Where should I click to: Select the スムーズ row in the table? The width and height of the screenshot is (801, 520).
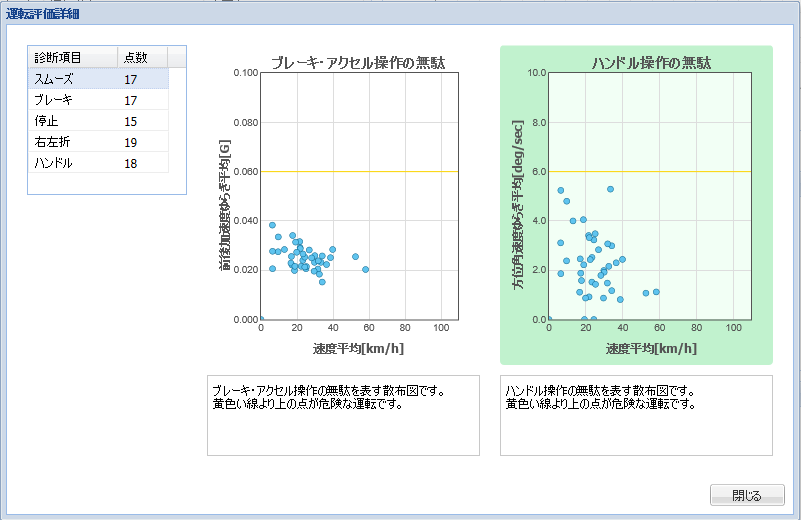pyautogui.click(x=98, y=79)
